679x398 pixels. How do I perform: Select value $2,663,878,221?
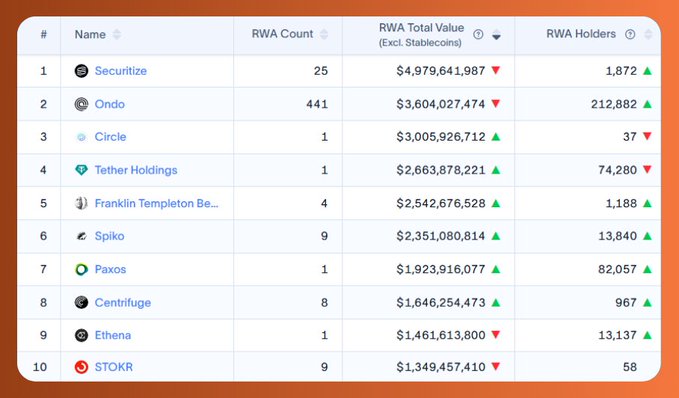tap(441, 170)
